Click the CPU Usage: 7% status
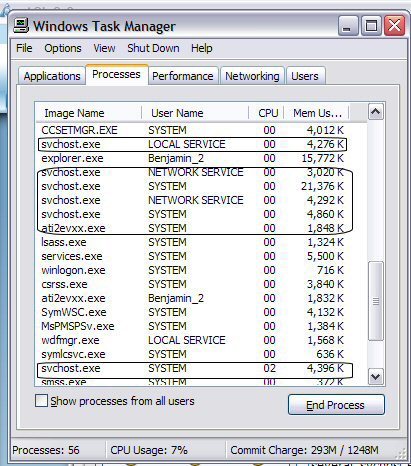 [149, 450]
